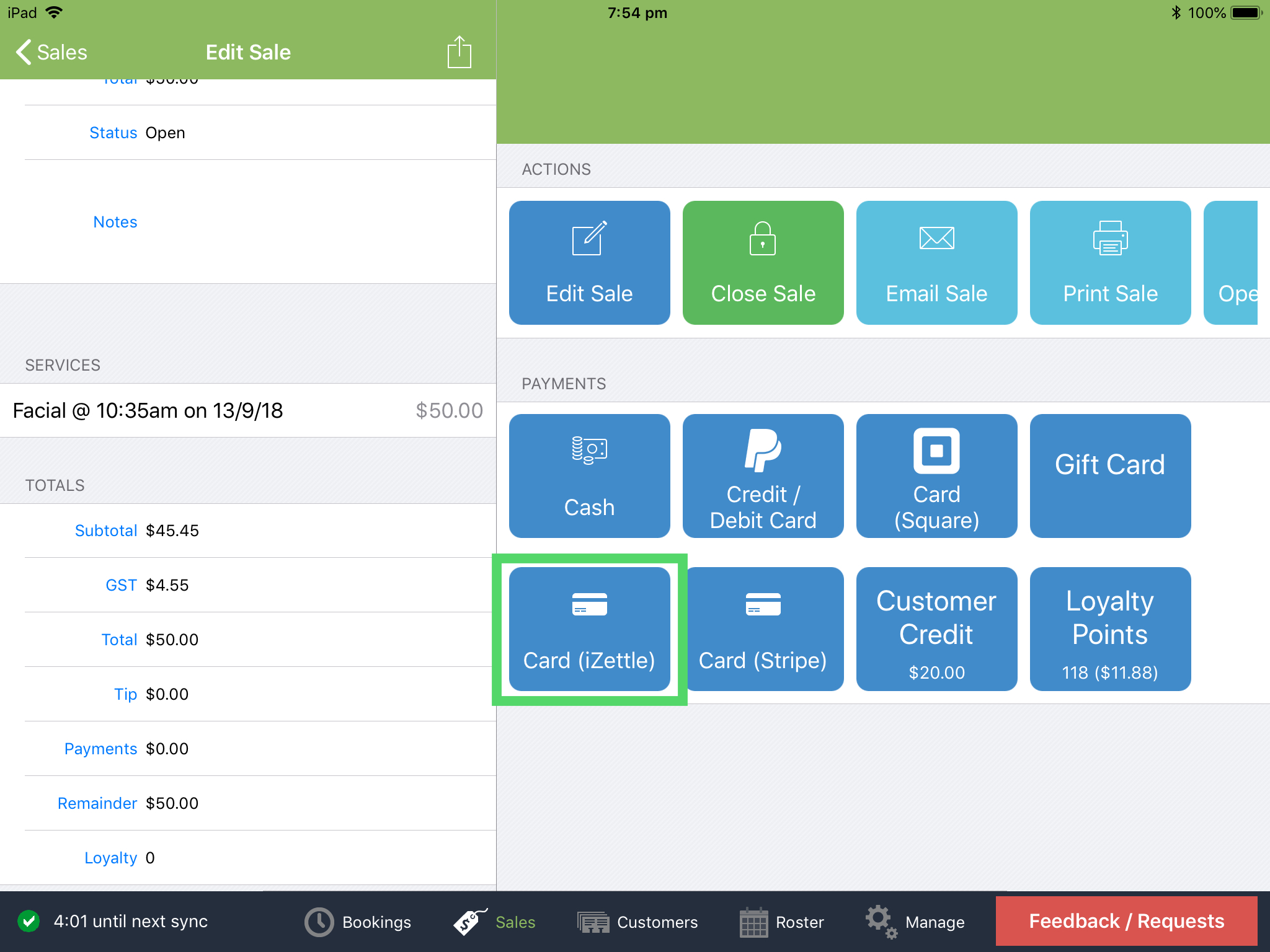Select the PayPal Credit / Debit Card payment
Screen dimensions: 1270x952
tap(763, 476)
